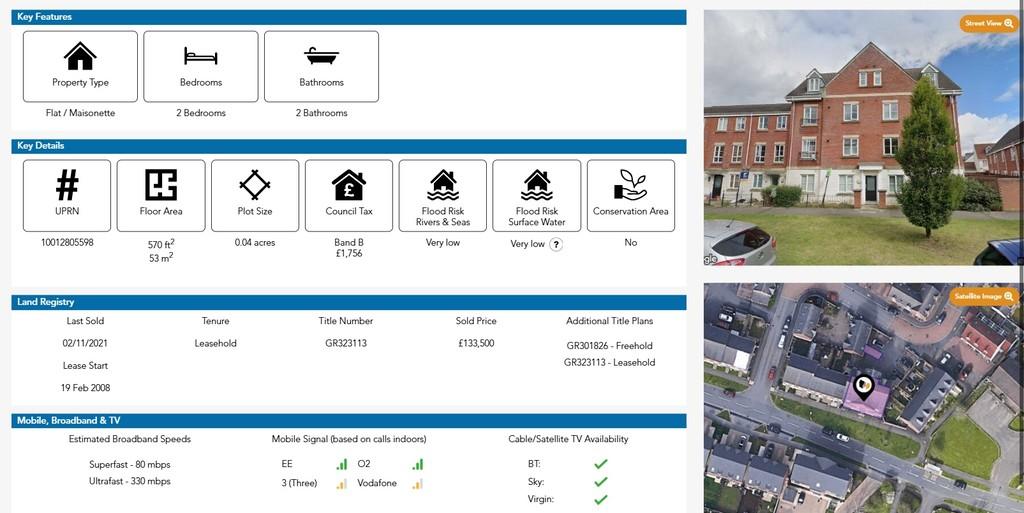1024x513 pixels.
Task: Open surface water flood risk help tooltip
Action: click(x=556, y=244)
